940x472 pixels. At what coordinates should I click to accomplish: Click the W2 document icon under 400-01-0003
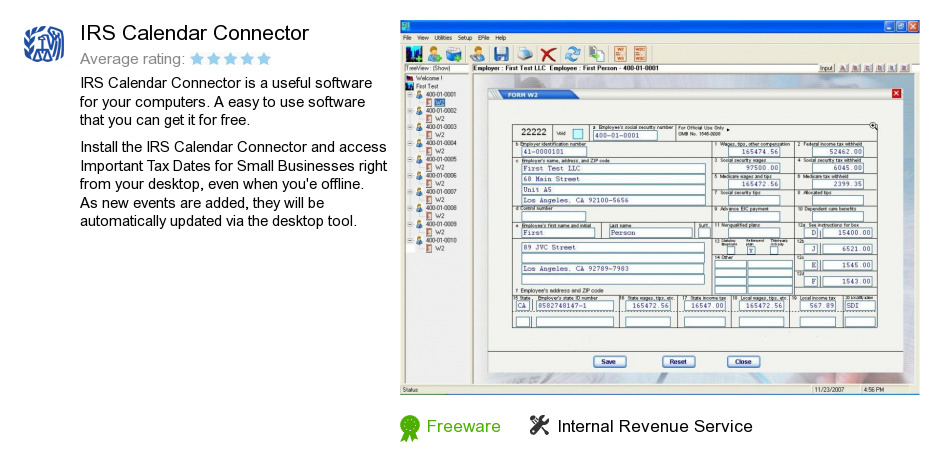click(429, 135)
